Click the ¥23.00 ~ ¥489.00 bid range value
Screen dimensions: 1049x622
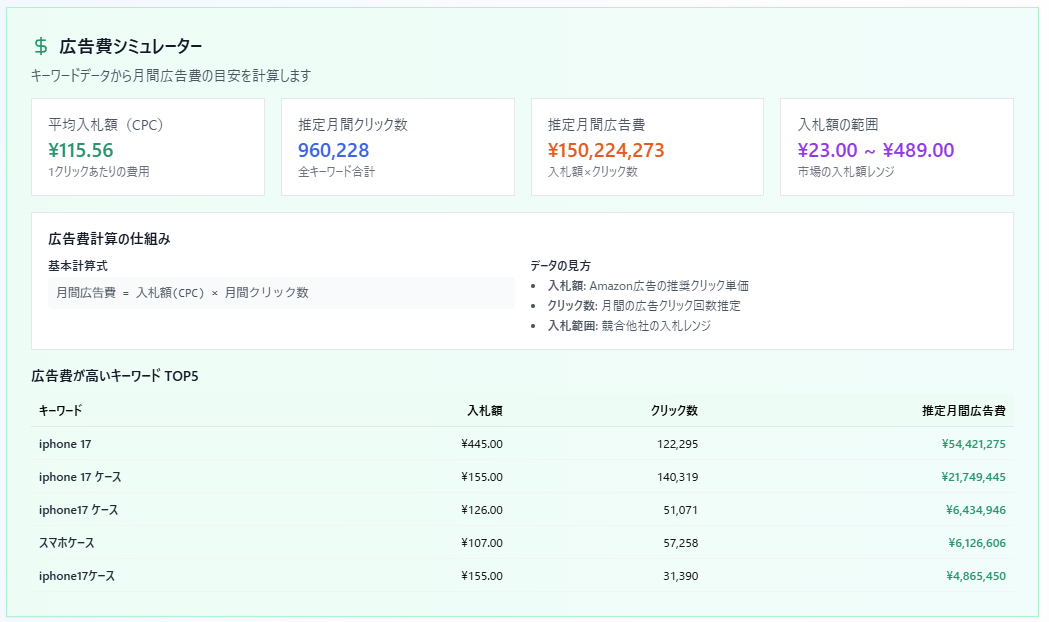pos(876,151)
